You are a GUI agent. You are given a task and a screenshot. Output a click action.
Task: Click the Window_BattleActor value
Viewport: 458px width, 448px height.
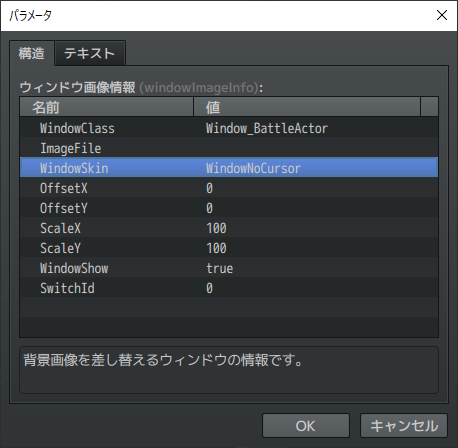(267, 128)
